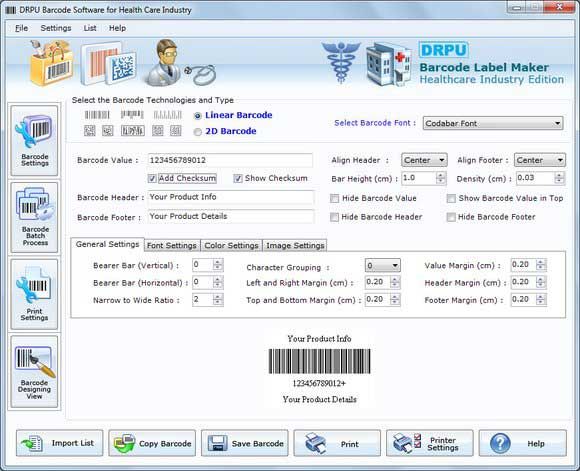Expand the Character Grouping dropdown

382,265
